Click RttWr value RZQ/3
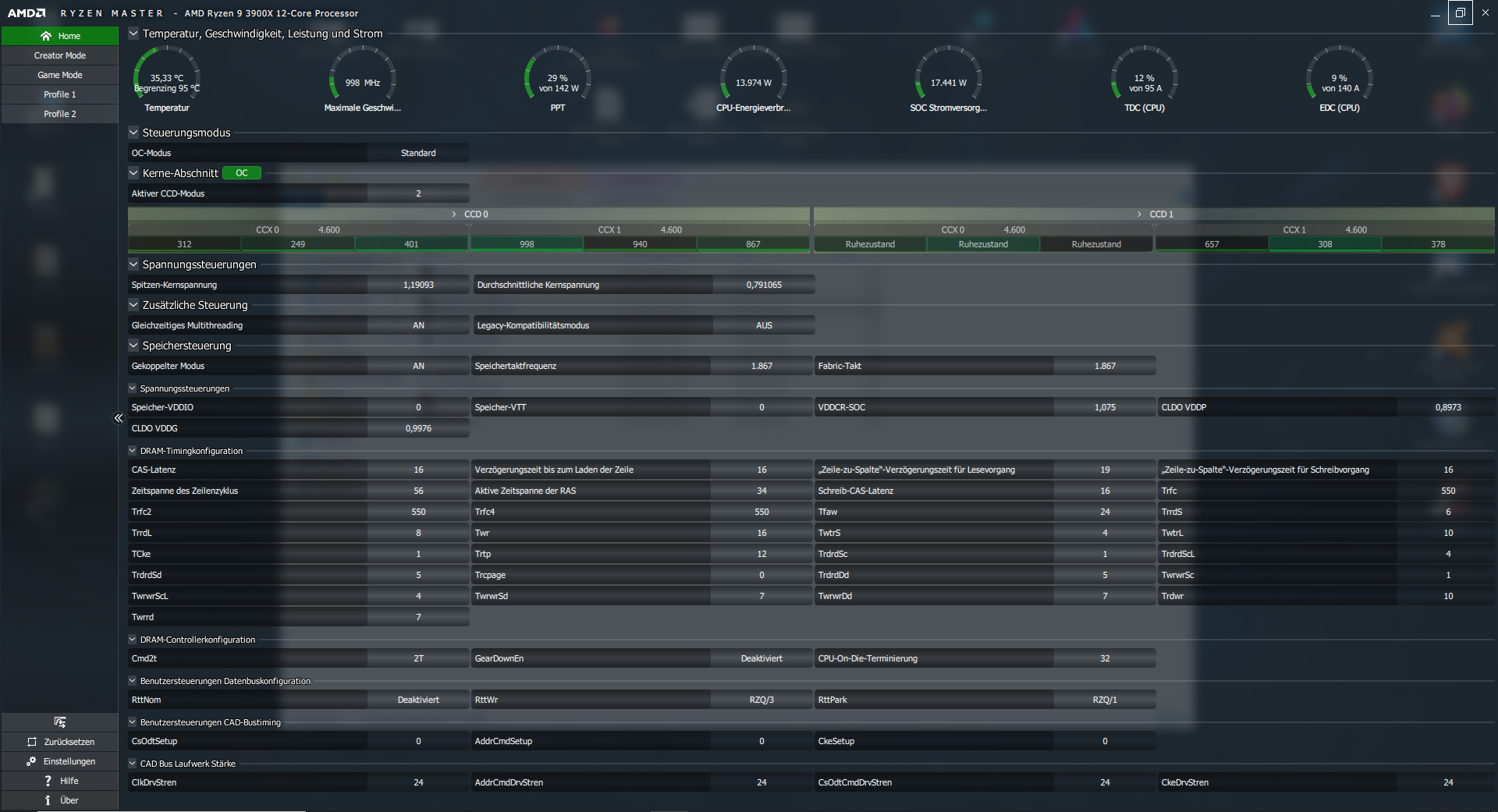The image size is (1498, 812). click(x=761, y=700)
